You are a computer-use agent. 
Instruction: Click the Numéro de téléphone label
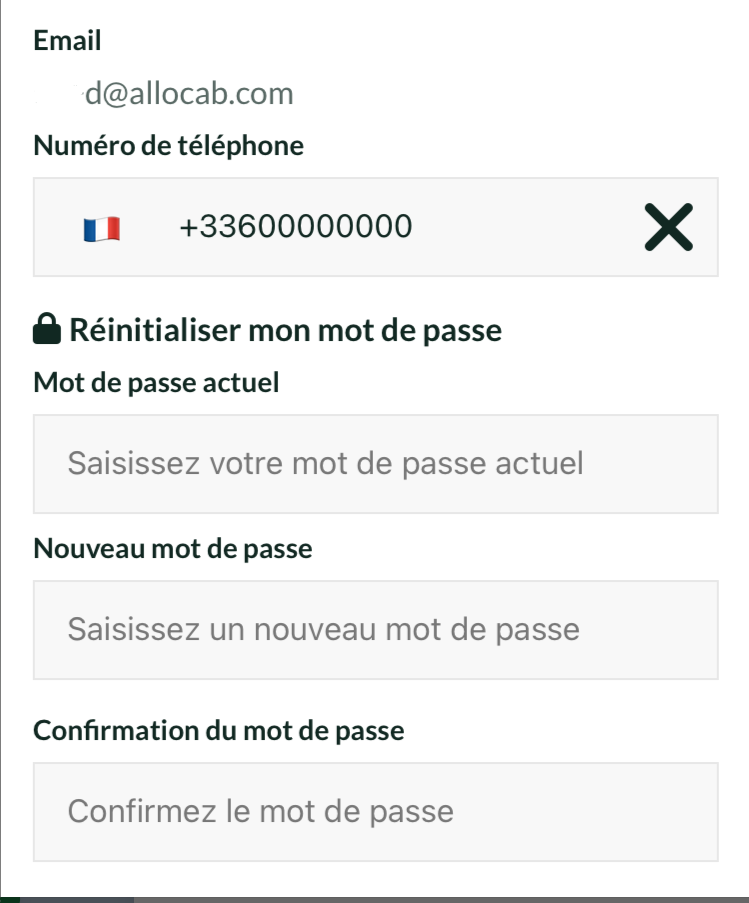(x=169, y=146)
